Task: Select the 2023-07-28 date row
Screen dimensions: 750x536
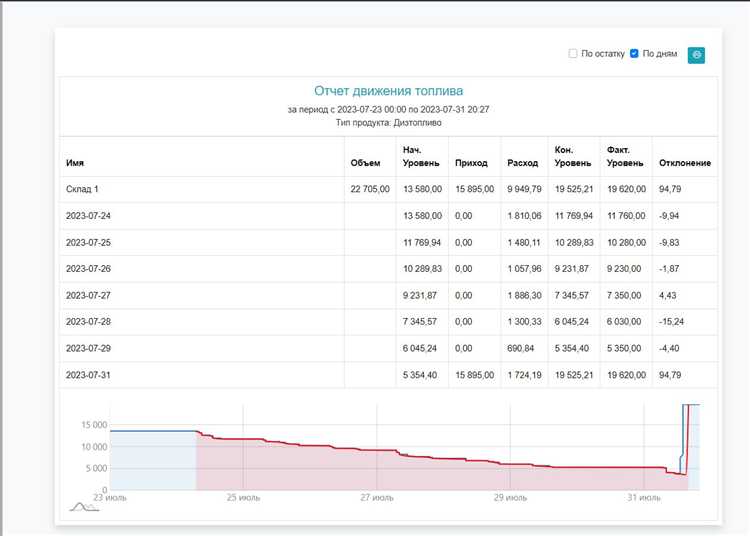Action: pos(88,322)
